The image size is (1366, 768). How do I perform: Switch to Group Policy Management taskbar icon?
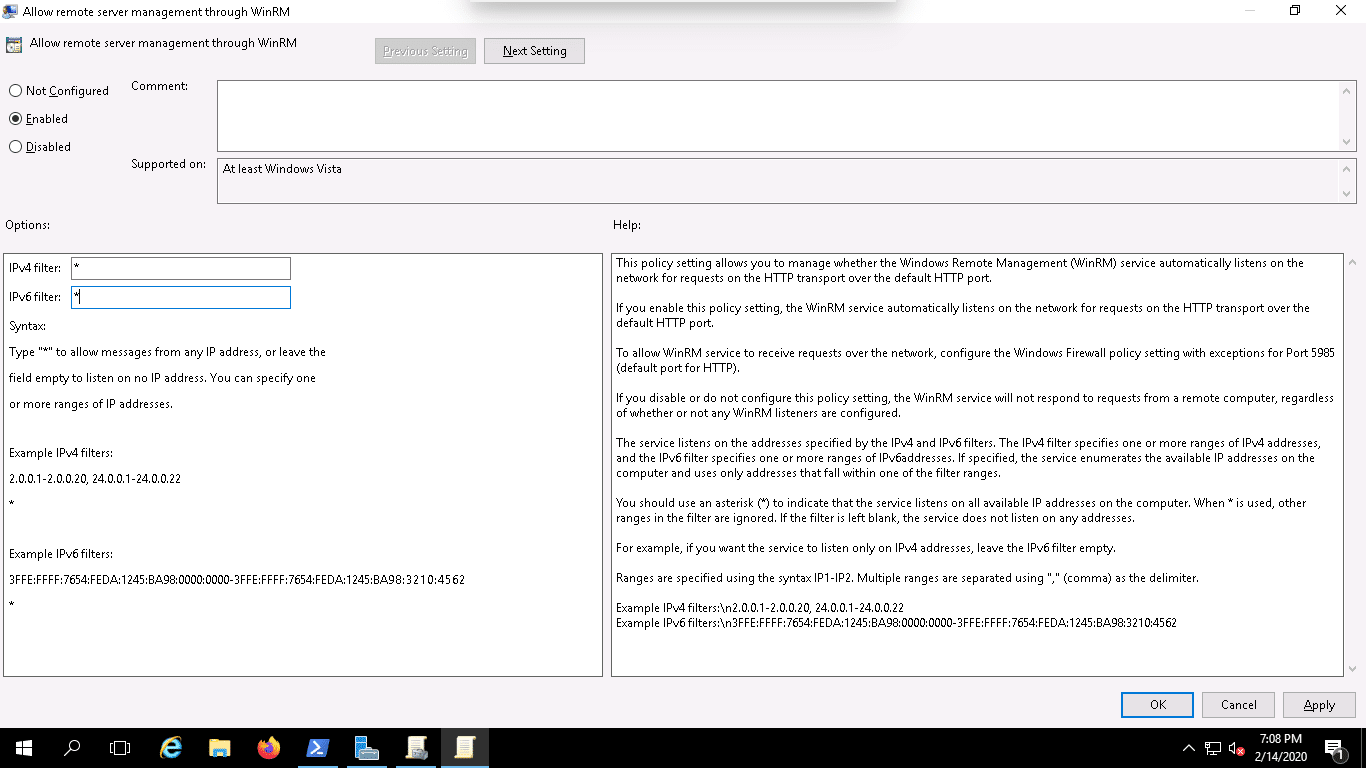(x=415, y=747)
